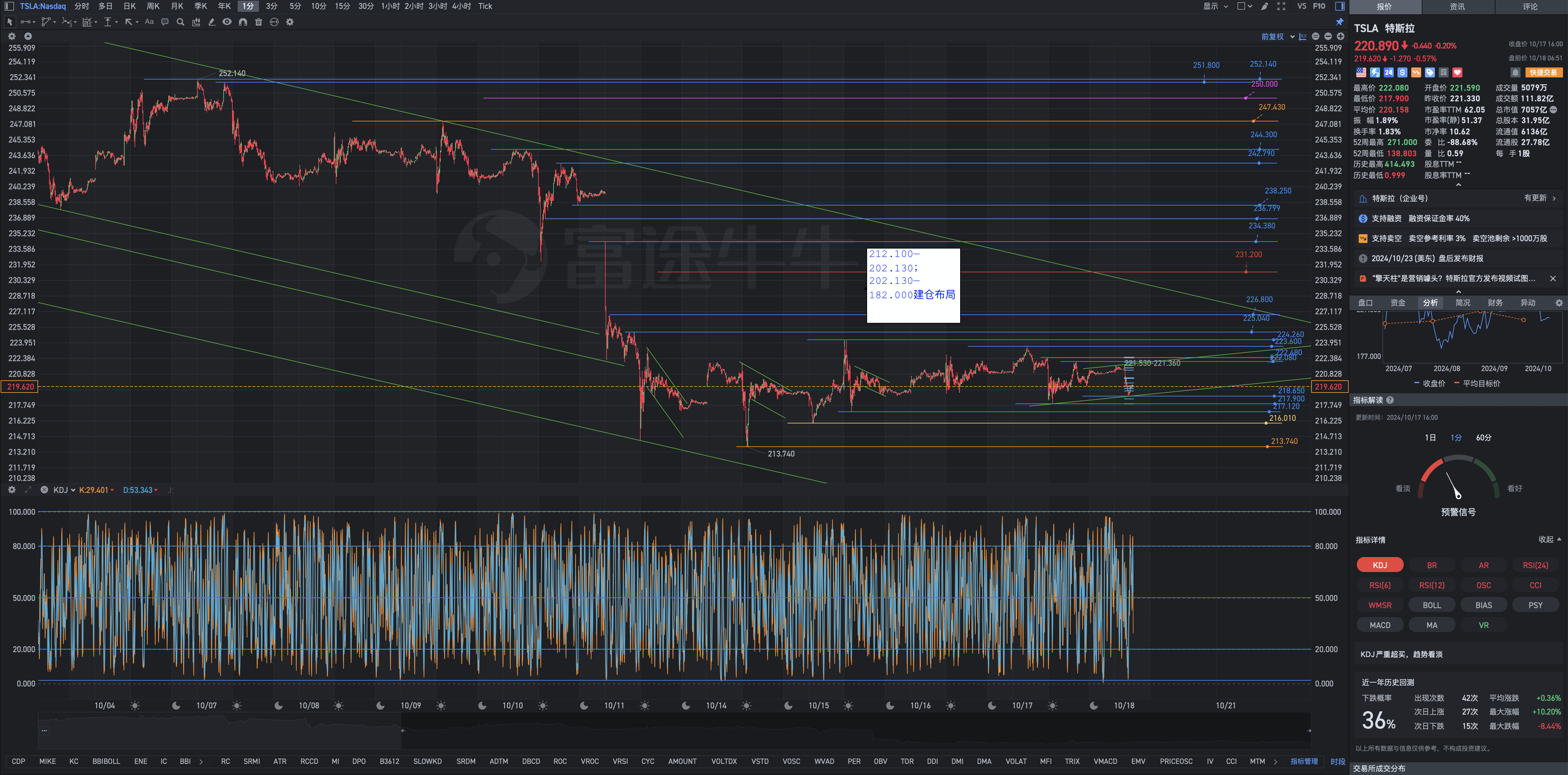Switch to the 评论 tab

(x=1530, y=7)
